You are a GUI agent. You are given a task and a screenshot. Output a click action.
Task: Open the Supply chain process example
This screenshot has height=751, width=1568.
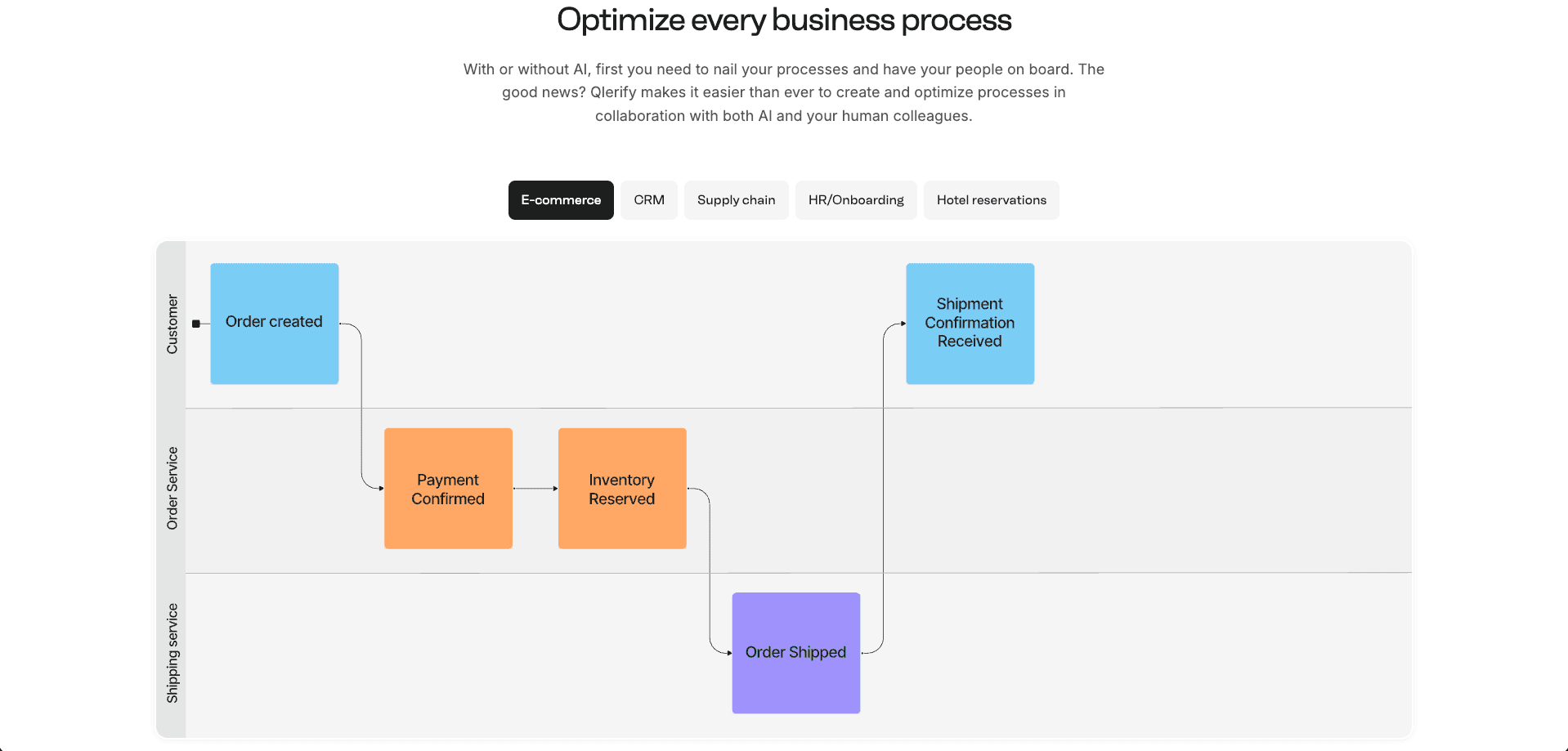click(x=735, y=199)
